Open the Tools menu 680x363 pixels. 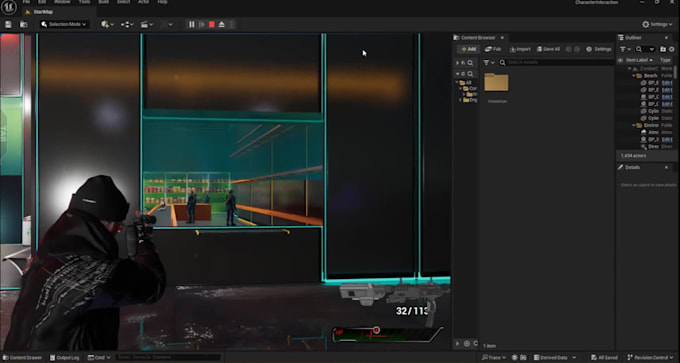pyautogui.click(x=85, y=2)
